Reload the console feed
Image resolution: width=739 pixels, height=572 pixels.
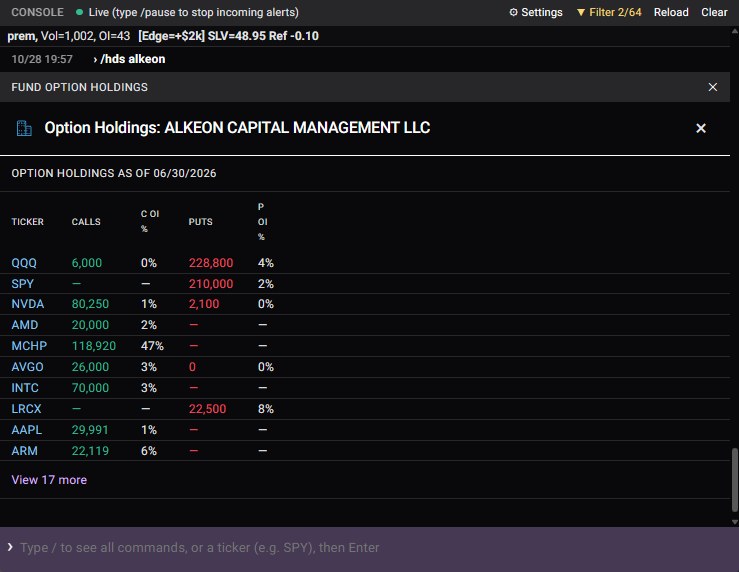pyautogui.click(x=671, y=12)
